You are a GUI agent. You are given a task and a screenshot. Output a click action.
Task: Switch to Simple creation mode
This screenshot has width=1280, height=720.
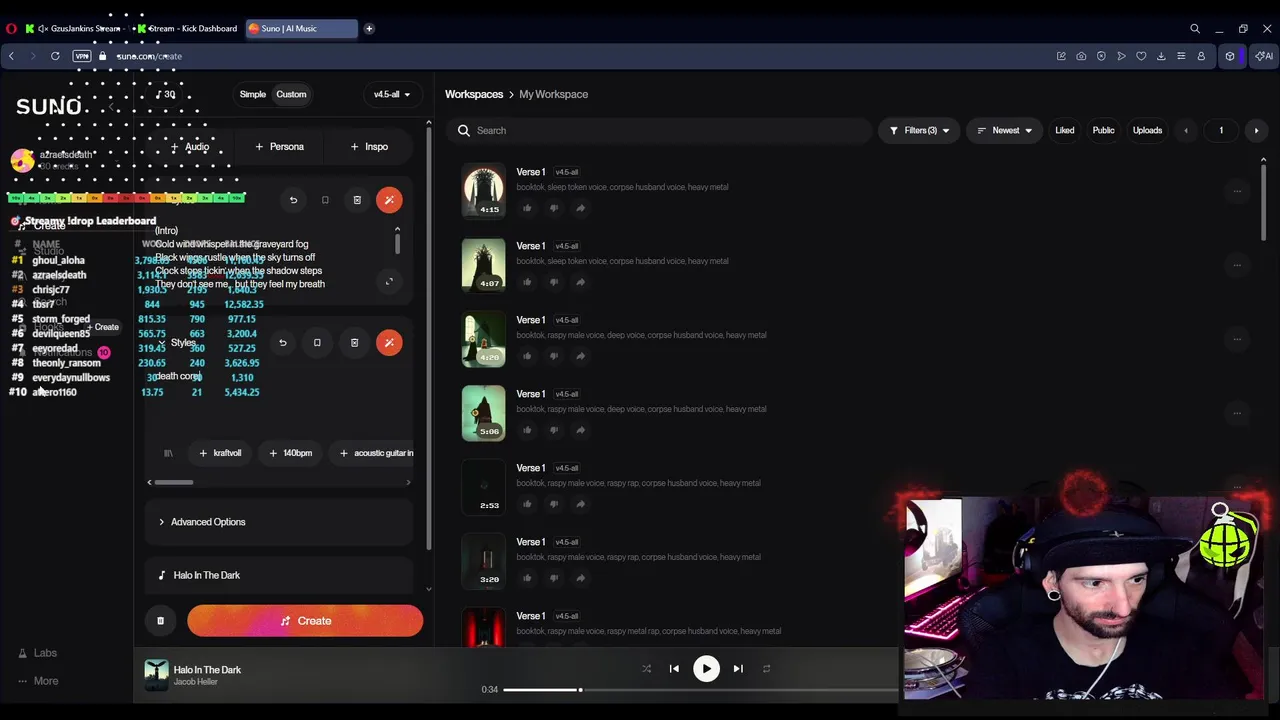pyautogui.click(x=252, y=94)
